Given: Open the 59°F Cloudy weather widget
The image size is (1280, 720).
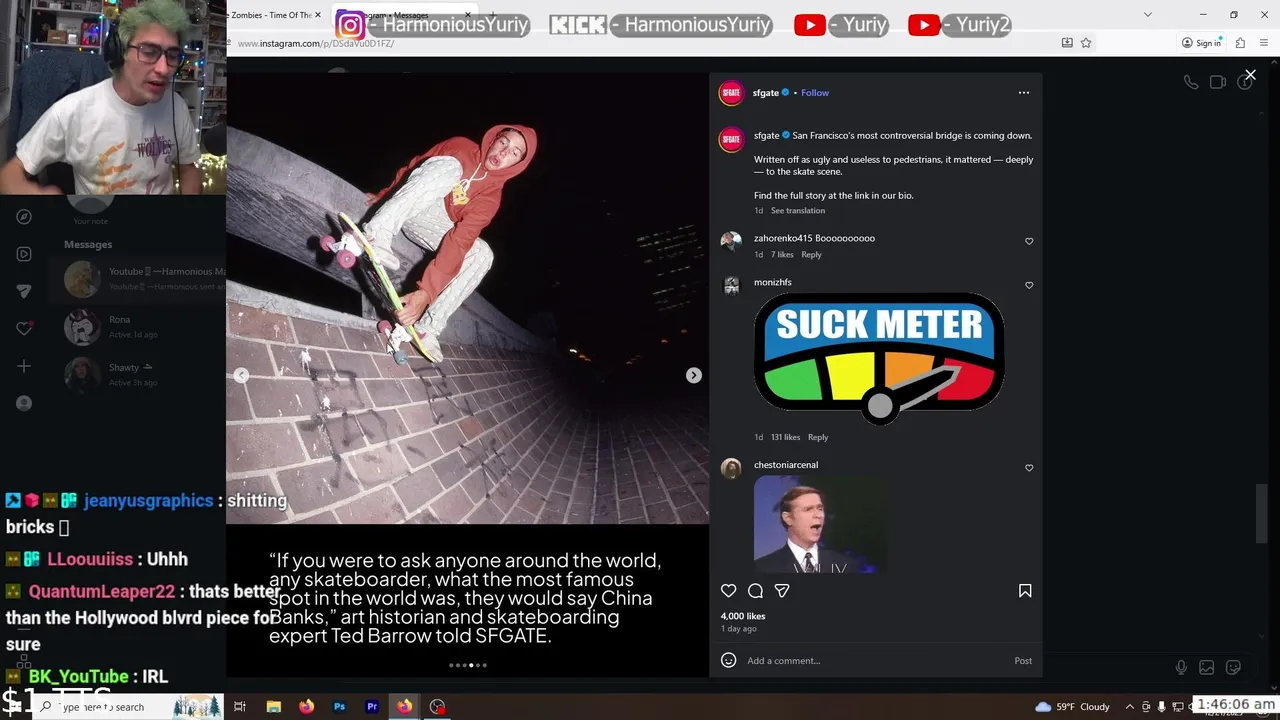Looking at the screenshot, I should 1073,707.
